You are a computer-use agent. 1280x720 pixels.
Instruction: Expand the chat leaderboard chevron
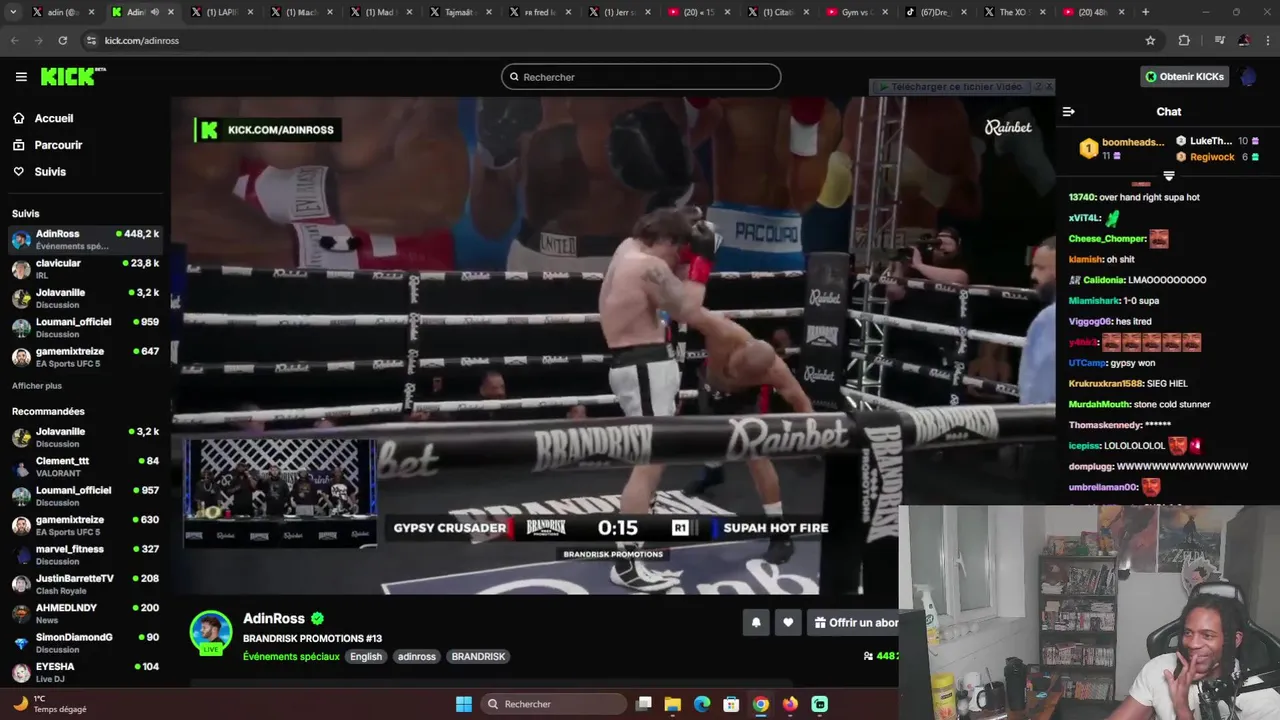[x=1168, y=176]
